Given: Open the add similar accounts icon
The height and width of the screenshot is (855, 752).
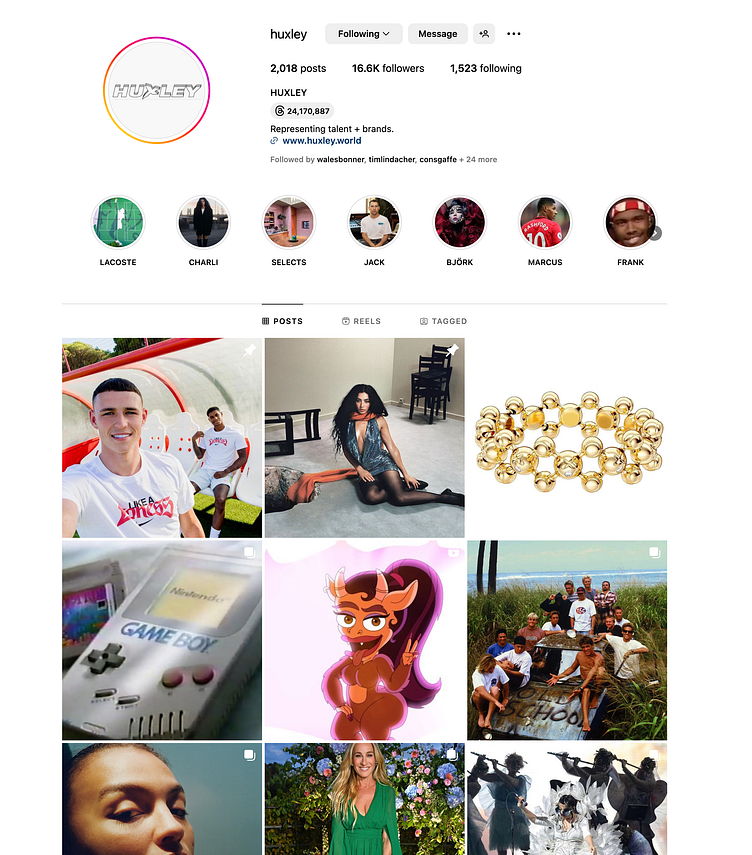Looking at the screenshot, I should [x=484, y=34].
